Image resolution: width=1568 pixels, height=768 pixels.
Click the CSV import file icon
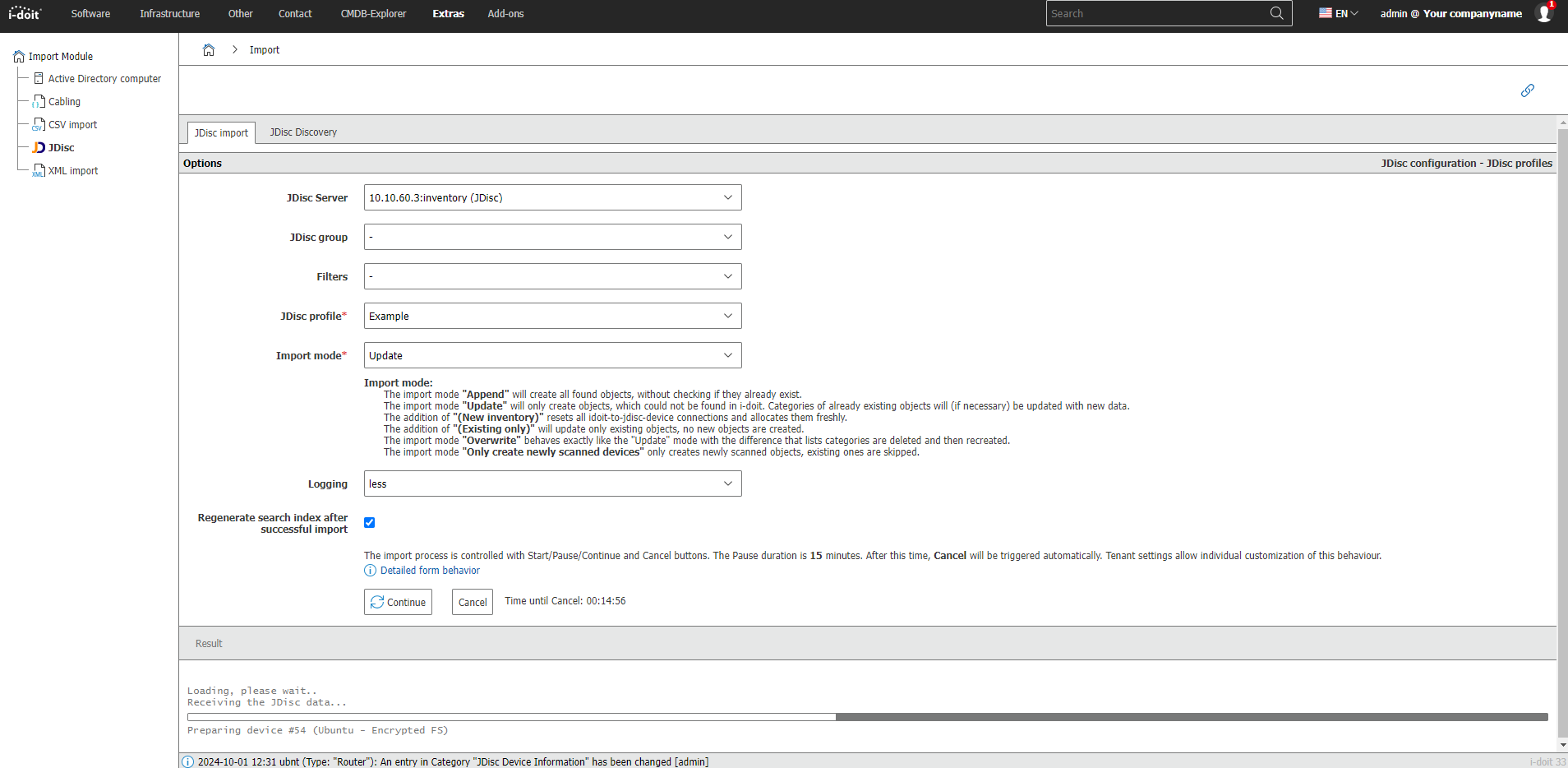(39, 124)
